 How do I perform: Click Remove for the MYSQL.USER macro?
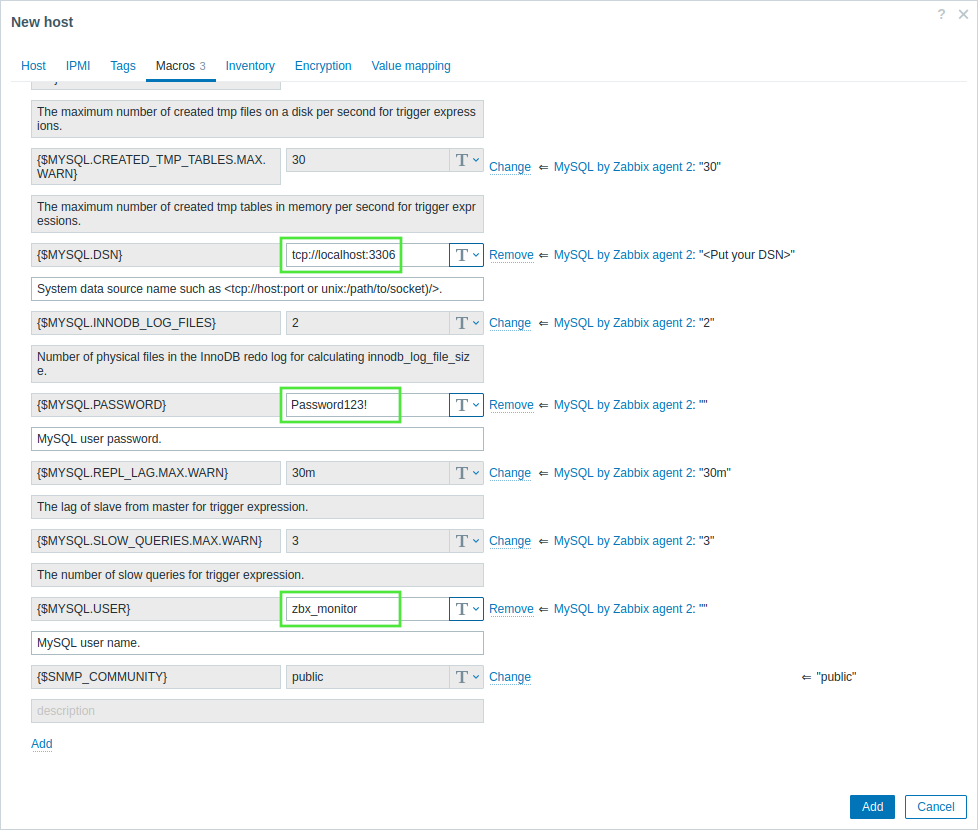(511, 609)
